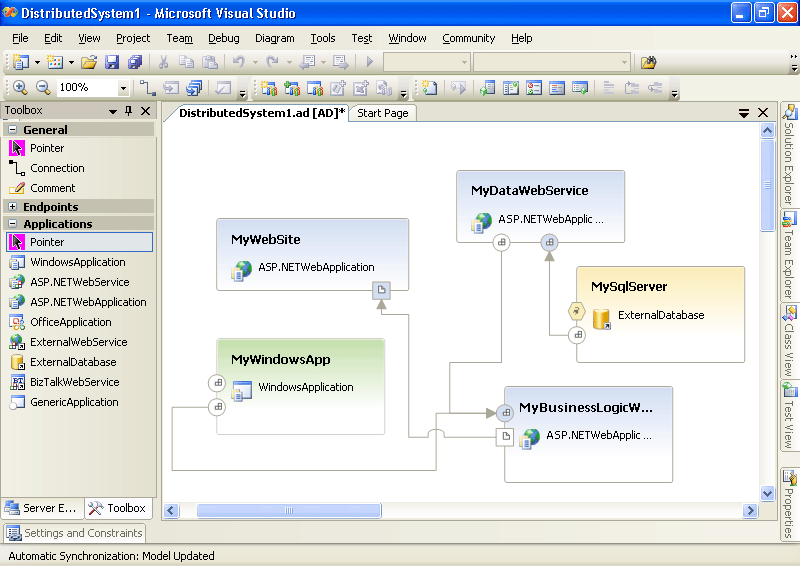800x566 pixels.
Task: Open Settings and Constraints panel
Action: click(x=74, y=533)
